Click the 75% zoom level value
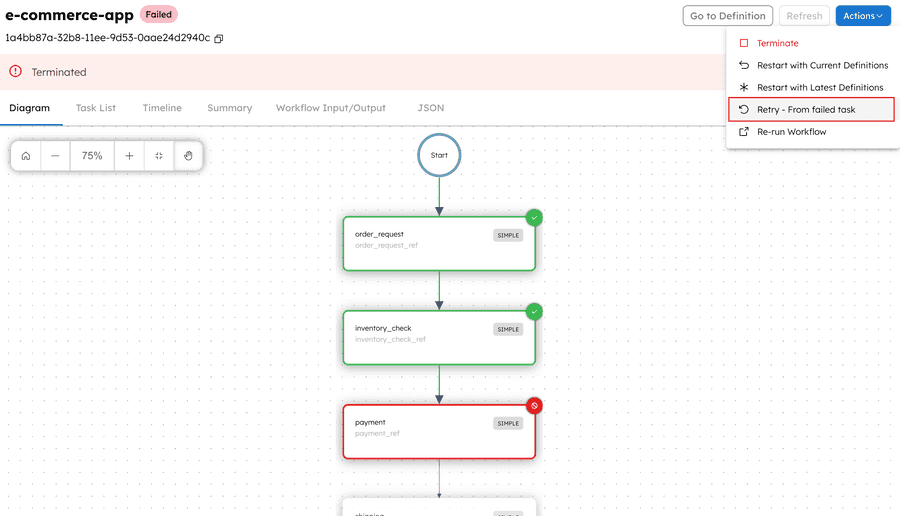Screen dimensions: 900x516 tap(92, 156)
